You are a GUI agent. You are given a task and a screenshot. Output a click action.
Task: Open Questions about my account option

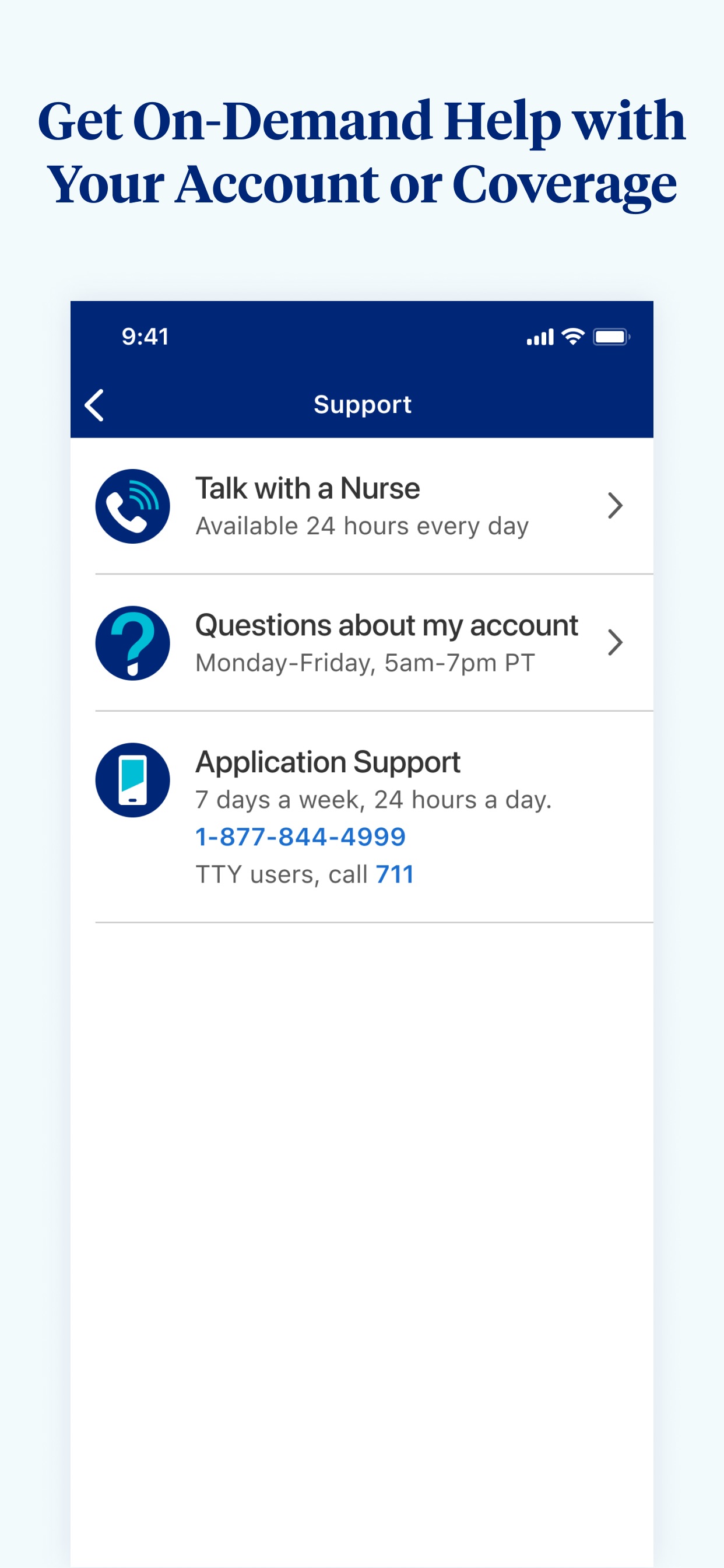pos(362,643)
